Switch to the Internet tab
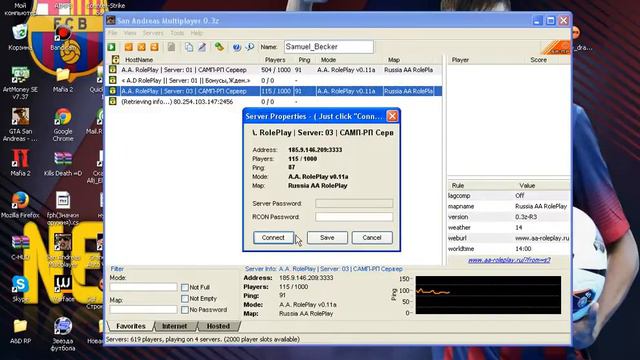The width and height of the screenshot is (640, 360). [x=175, y=326]
